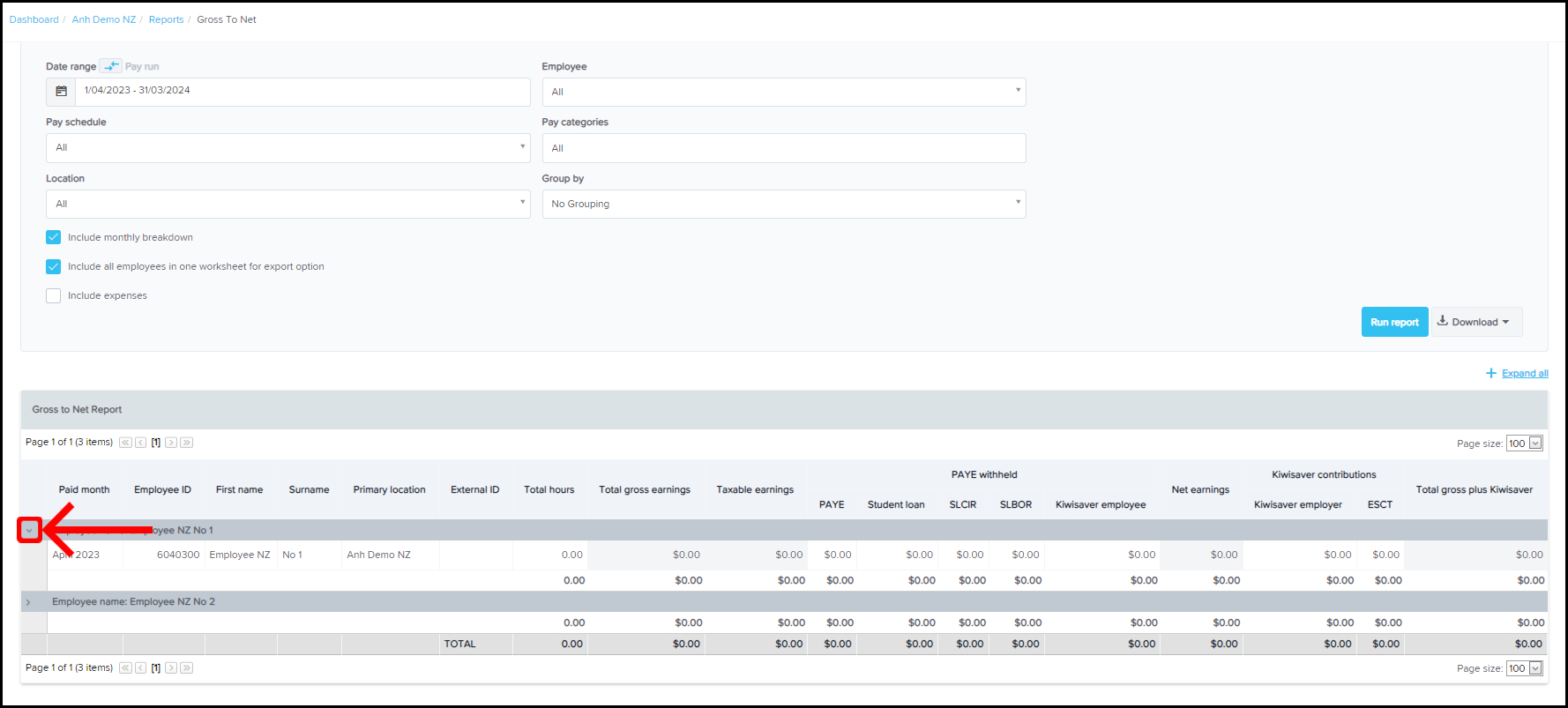This screenshot has height=708, width=1568.
Task: Click the Run report button
Action: [x=1393, y=322]
